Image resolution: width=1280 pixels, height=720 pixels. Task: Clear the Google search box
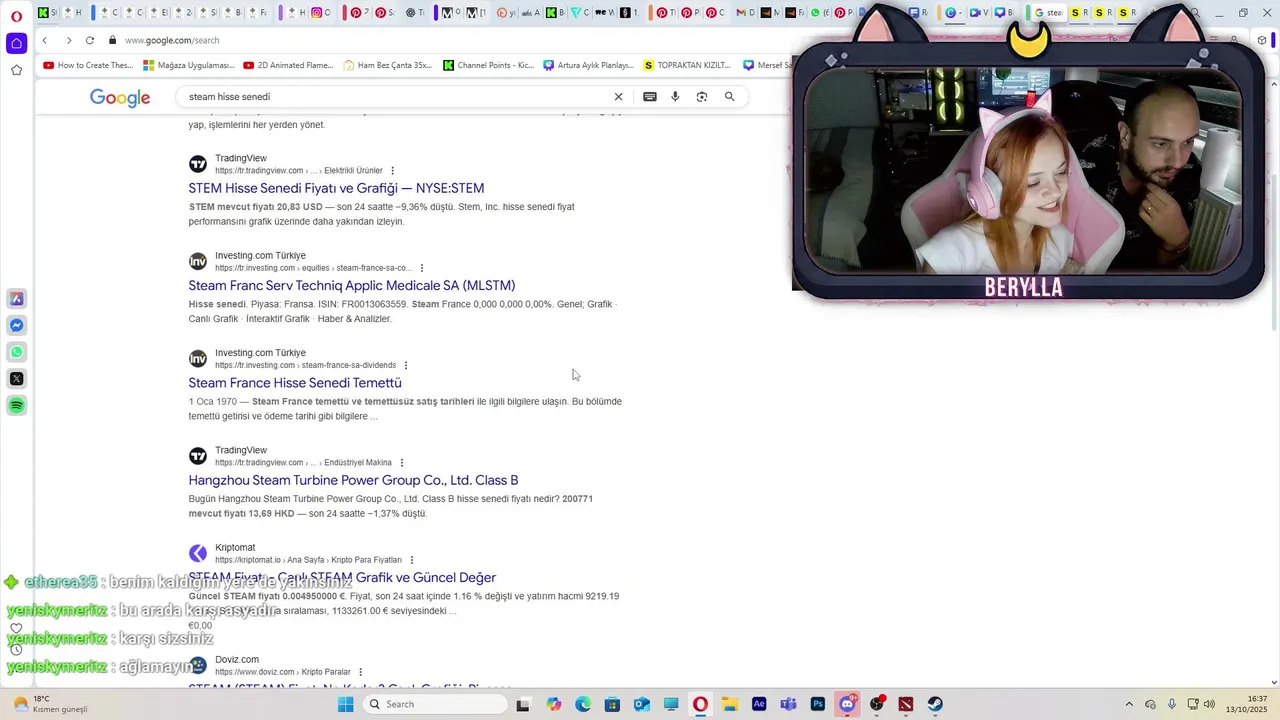[x=618, y=97]
